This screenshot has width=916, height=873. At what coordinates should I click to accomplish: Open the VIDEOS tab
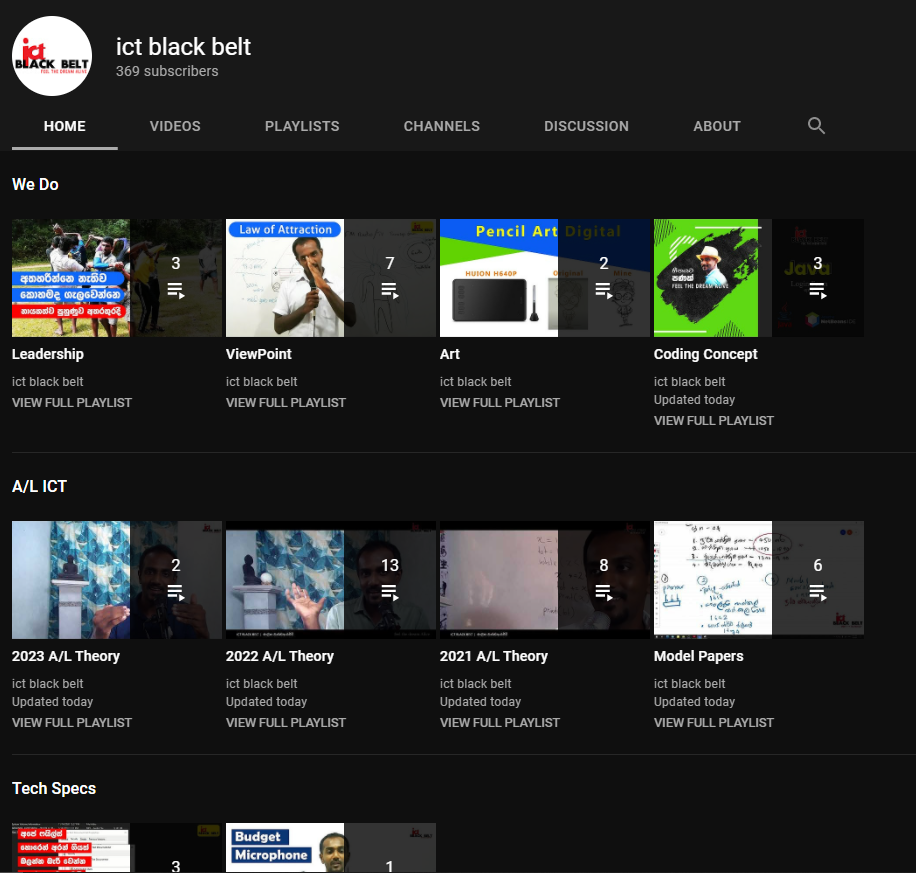point(175,126)
